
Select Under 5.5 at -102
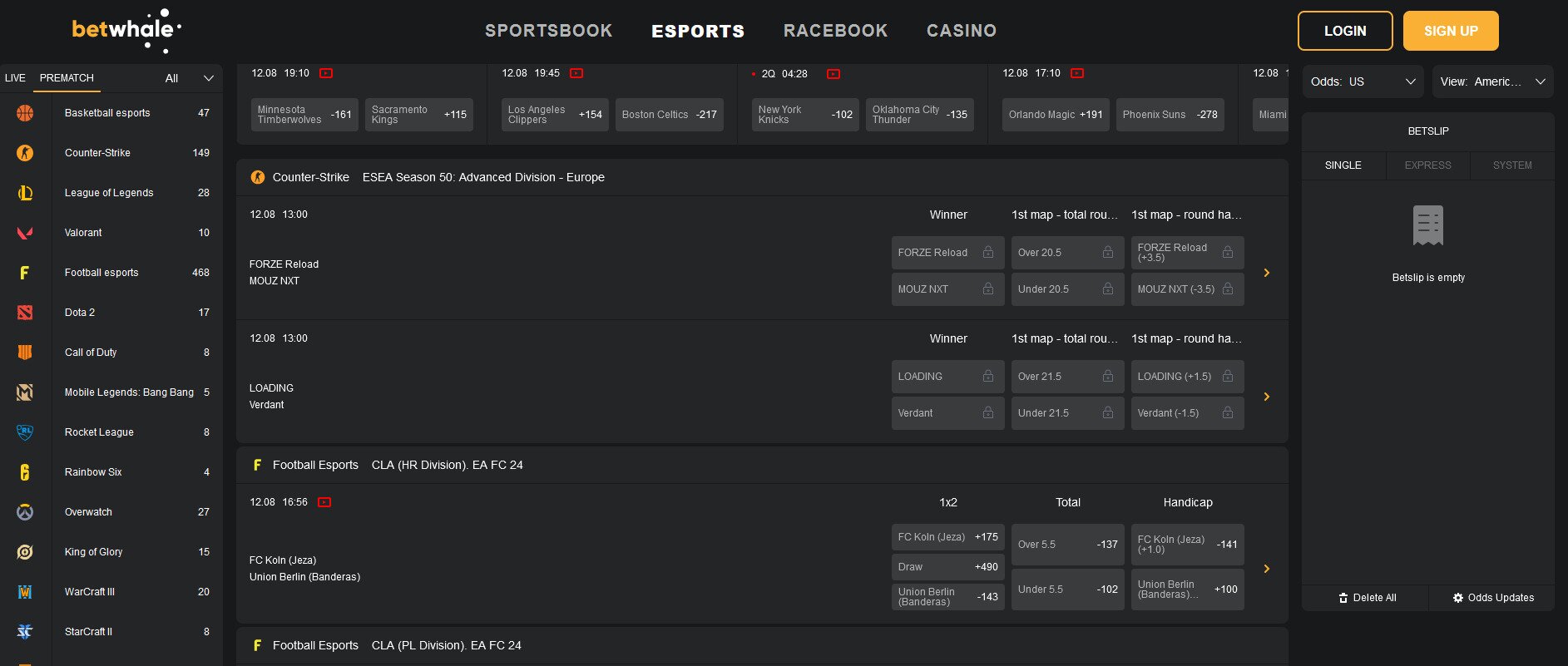coord(1068,590)
